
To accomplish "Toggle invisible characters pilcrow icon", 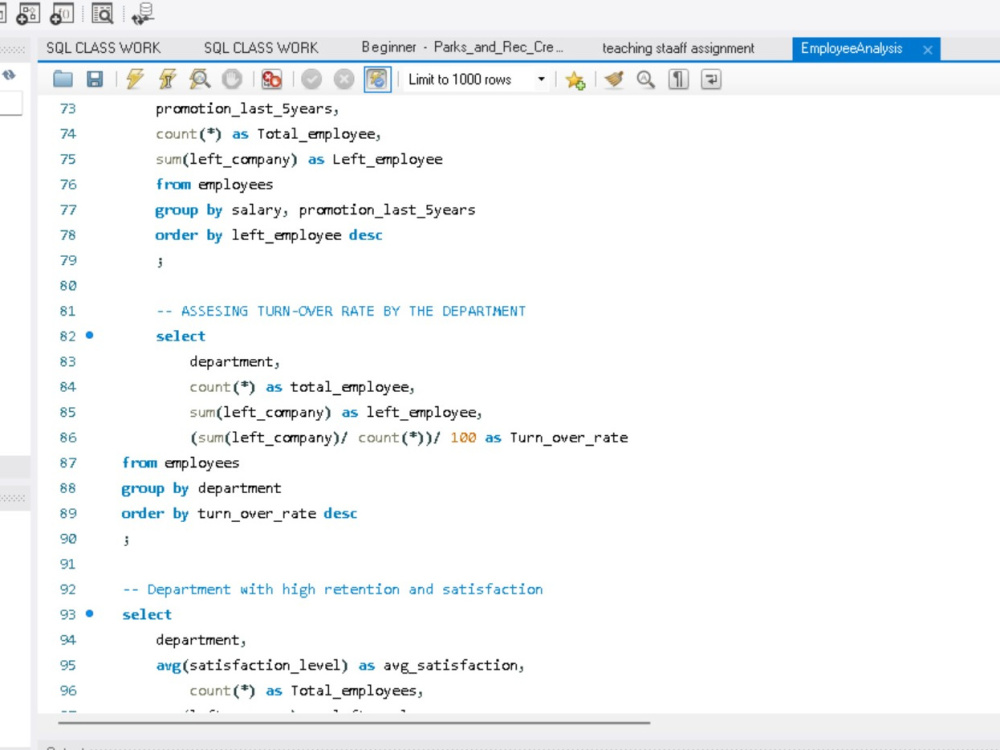I will pyautogui.click(x=678, y=79).
